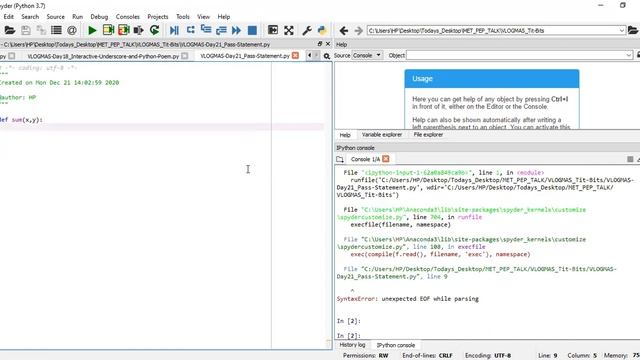Click the Continue execution double-arrow icon
This screenshot has width=640, height=360.
tap(236, 30)
